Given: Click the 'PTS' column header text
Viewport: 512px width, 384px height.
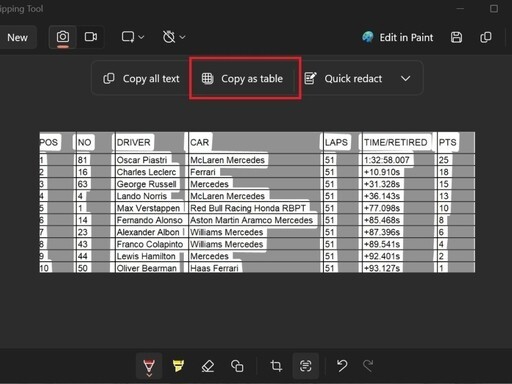Looking at the screenshot, I should tap(447, 142).
